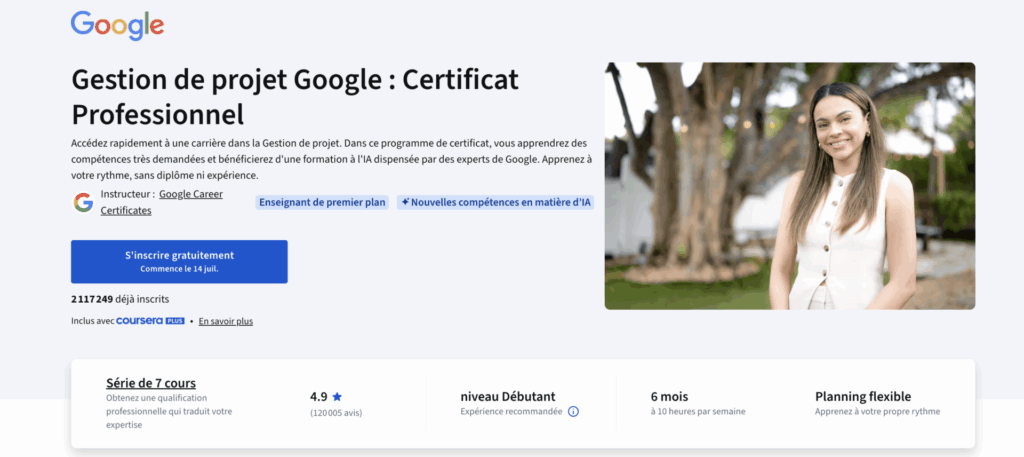1024x457 pixels.
Task: Open the Série de 7 cours link
Action: pyautogui.click(x=151, y=383)
